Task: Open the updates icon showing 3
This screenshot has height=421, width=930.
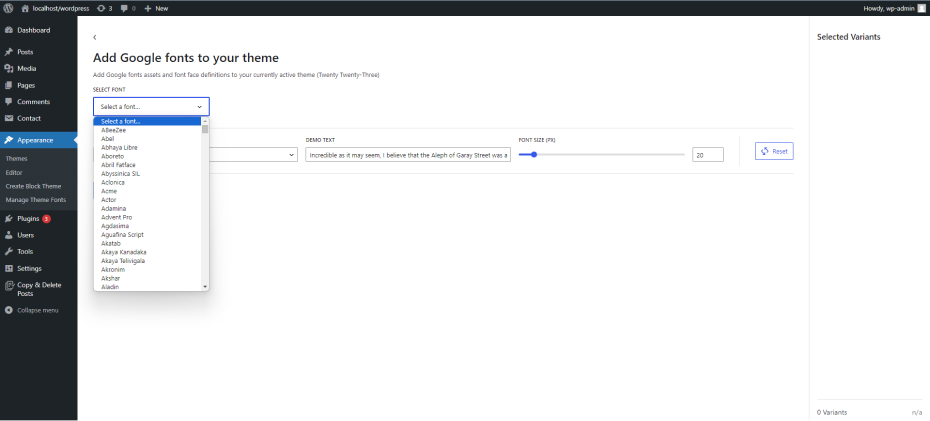Action: 104,8
